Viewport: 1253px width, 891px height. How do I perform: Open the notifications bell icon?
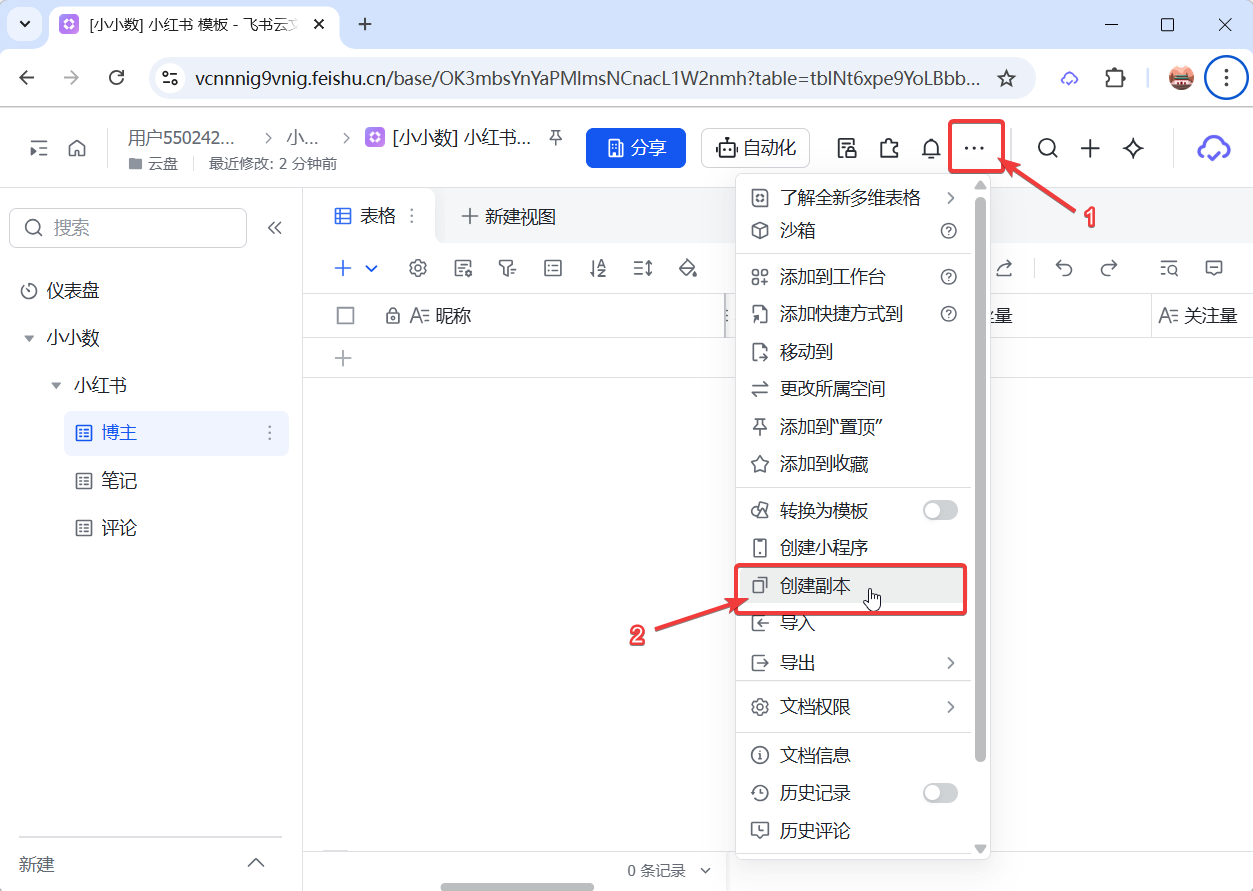click(x=931, y=147)
